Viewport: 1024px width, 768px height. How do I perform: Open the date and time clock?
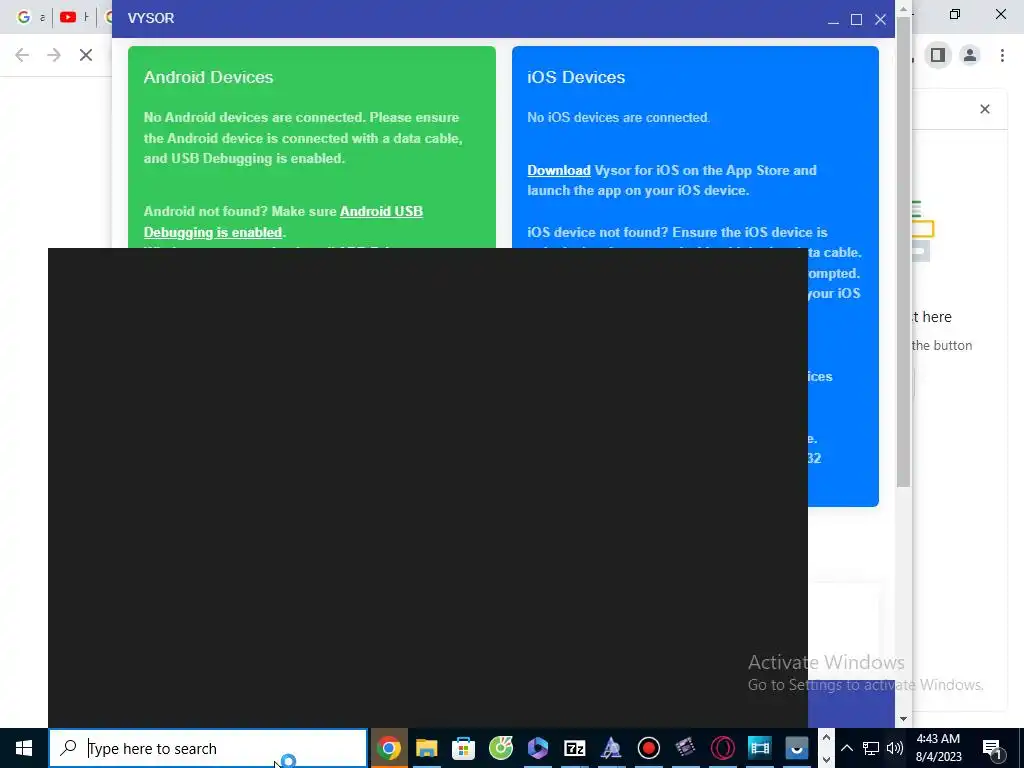click(x=938, y=748)
